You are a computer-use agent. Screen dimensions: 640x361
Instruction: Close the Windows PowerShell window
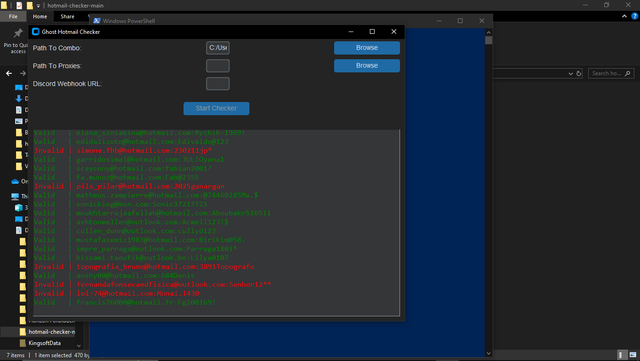tap(482, 20)
